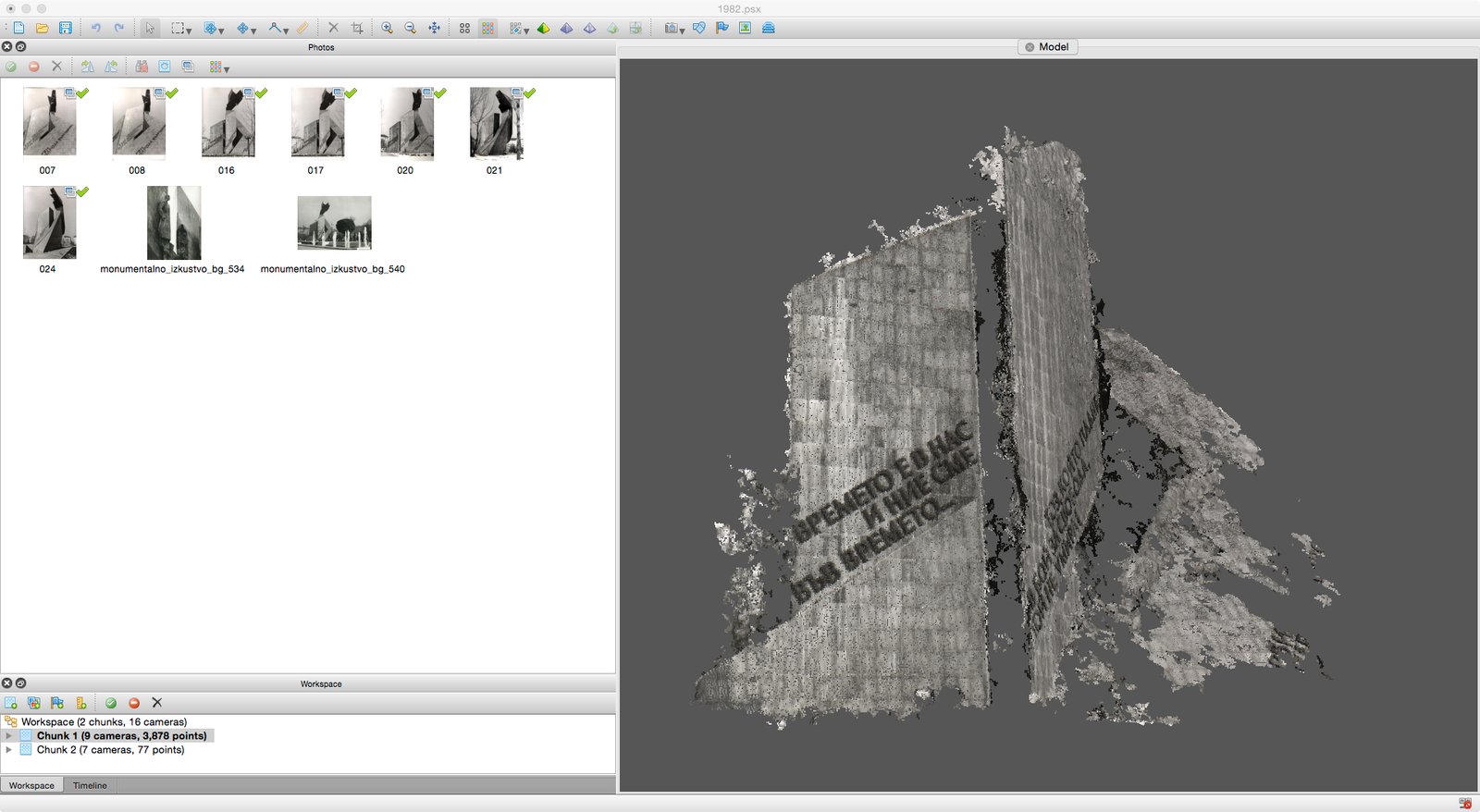Screen dimensions: 1480x812
Task: Disable chunk with red button in Workspace
Action: pos(134,703)
